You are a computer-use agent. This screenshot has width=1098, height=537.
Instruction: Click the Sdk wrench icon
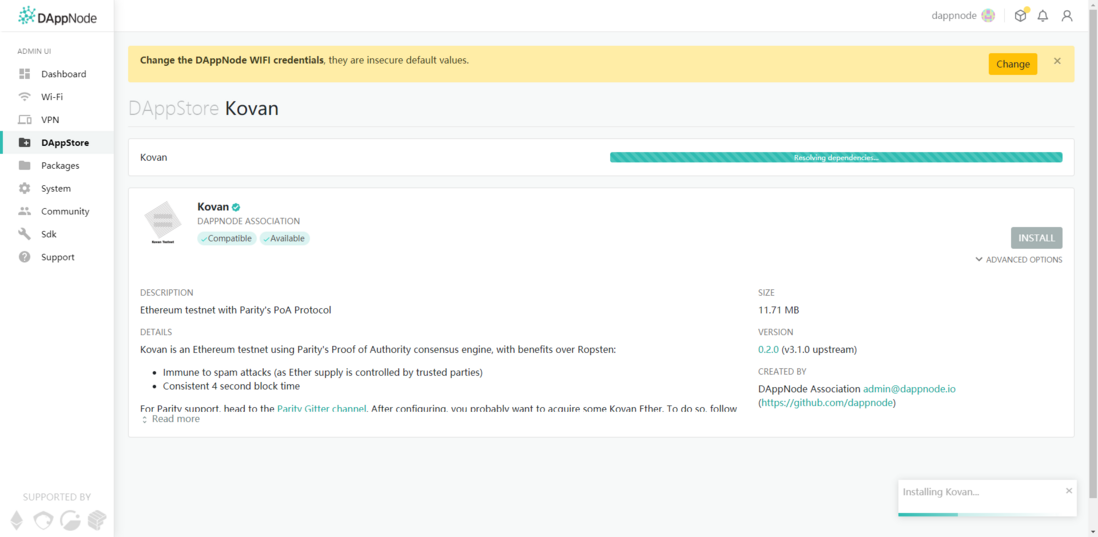coord(25,235)
